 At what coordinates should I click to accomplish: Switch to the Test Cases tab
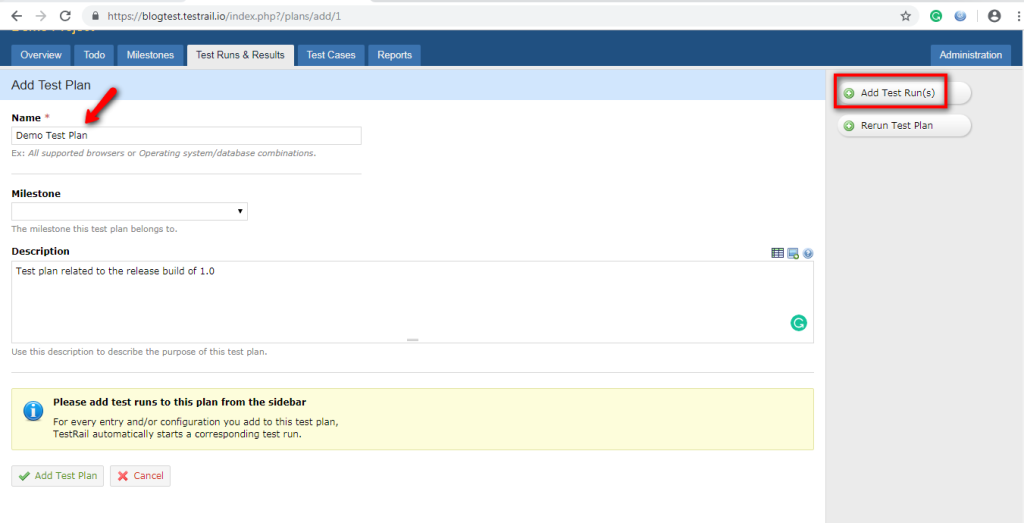click(330, 55)
